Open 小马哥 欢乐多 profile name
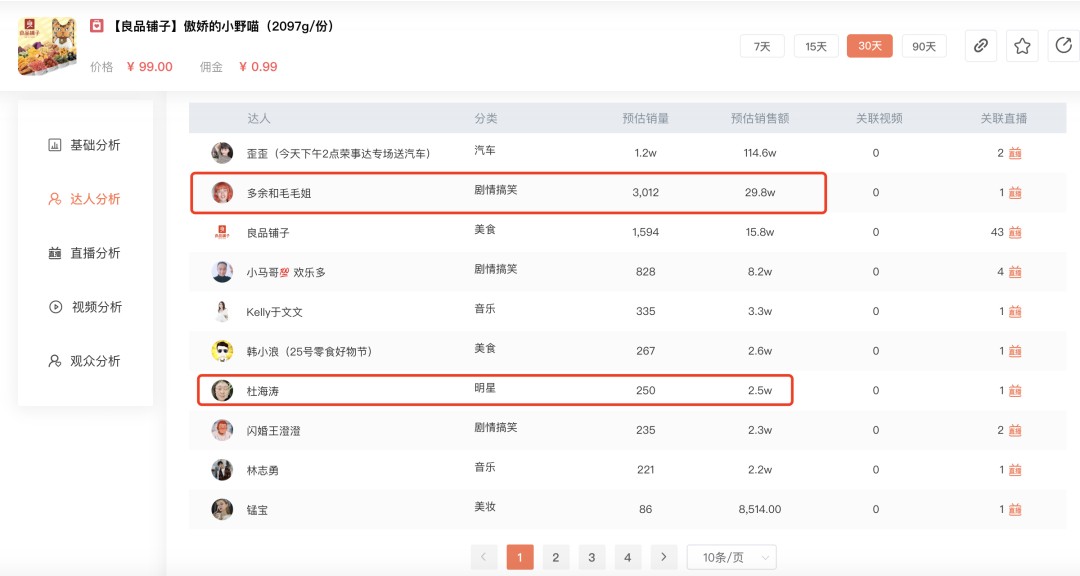Screen dimensions: 1080x576 coord(286,273)
